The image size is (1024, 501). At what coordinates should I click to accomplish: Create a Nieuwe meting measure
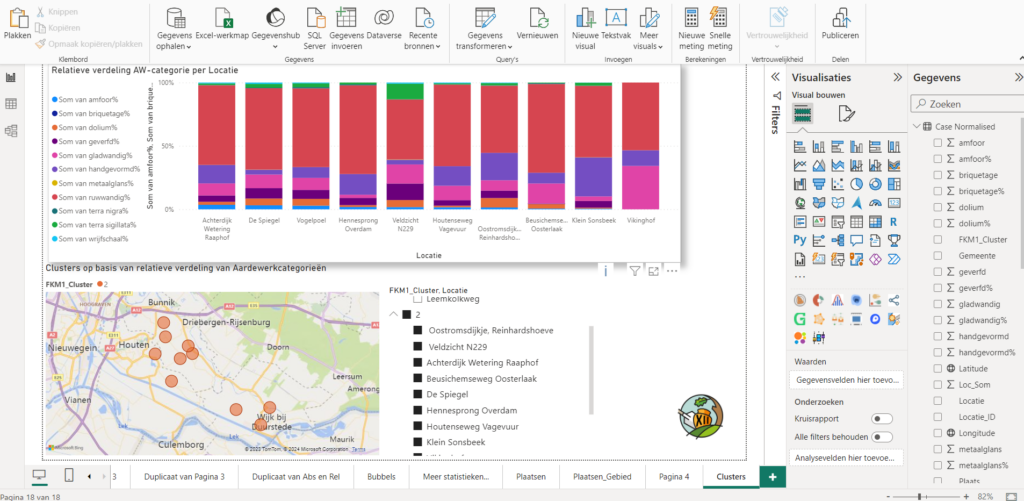click(x=691, y=19)
